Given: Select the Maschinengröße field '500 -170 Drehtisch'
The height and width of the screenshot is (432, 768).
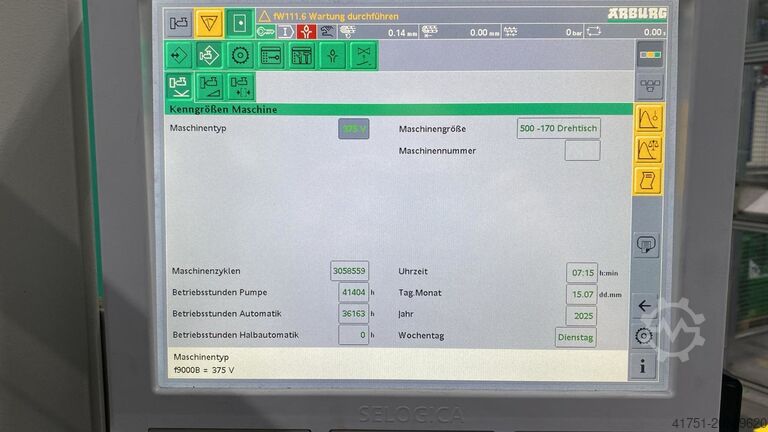Looking at the screenshot, I should pyautogui.click(x=558, y=128).
